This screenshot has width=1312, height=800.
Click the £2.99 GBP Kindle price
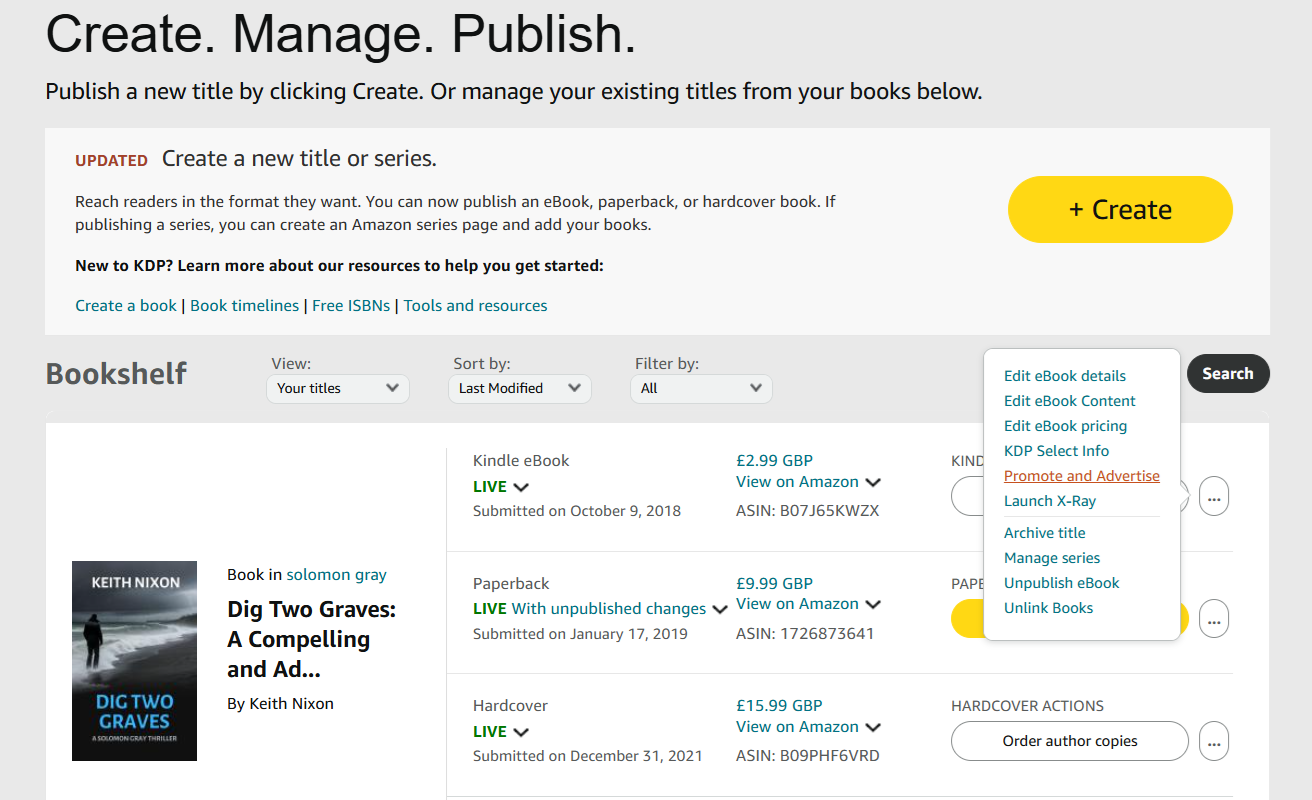pos(774,461)
